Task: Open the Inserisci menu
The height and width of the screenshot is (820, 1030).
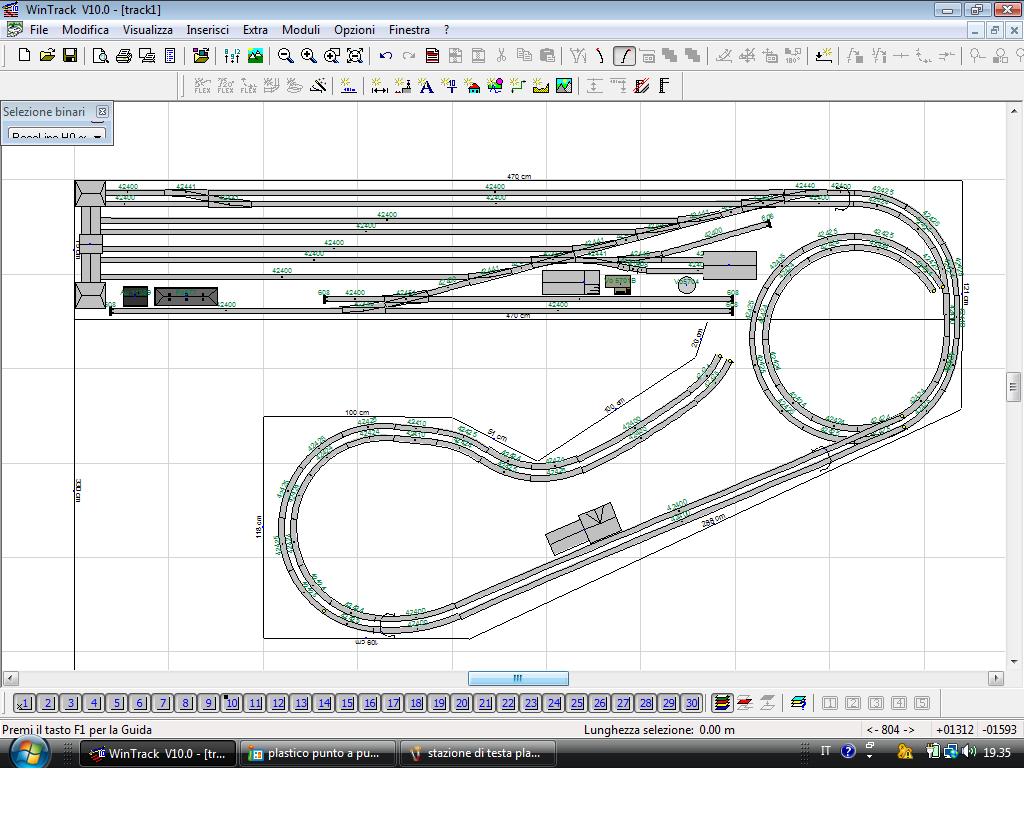Action: coord(208,30)
